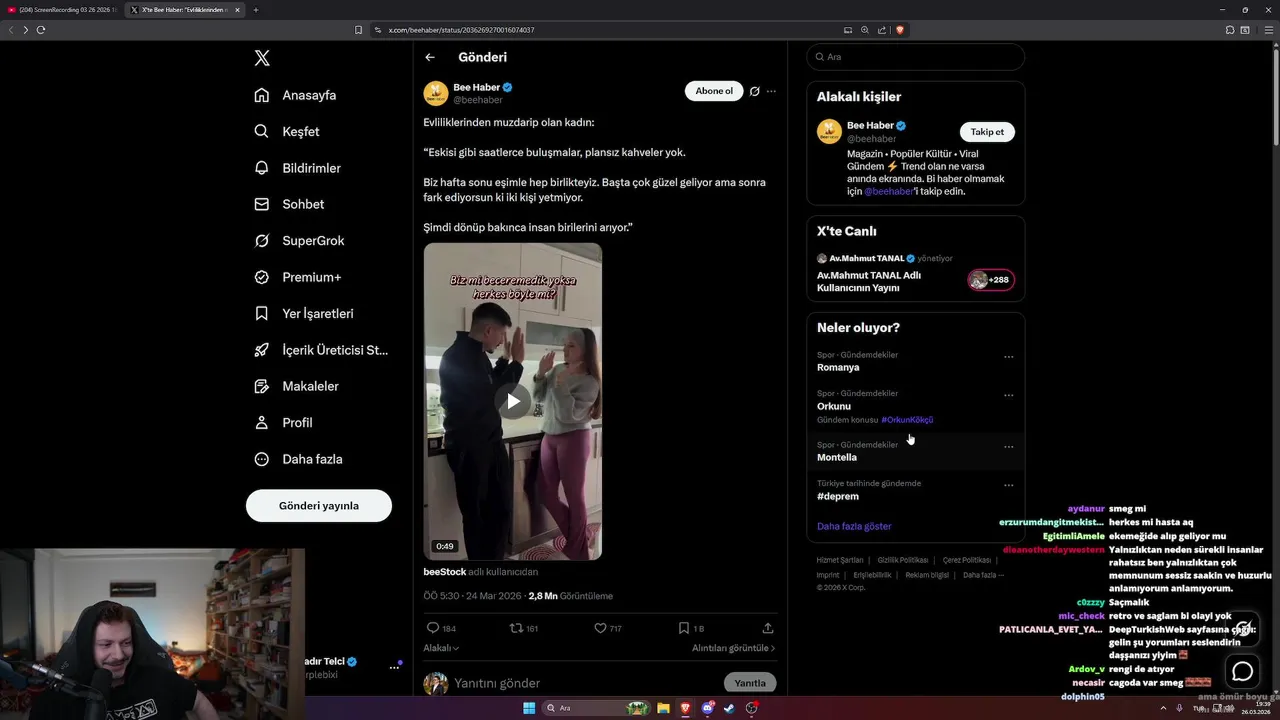Open more options for Romanya trend
1280x720 pixels.
[1009, 357]
